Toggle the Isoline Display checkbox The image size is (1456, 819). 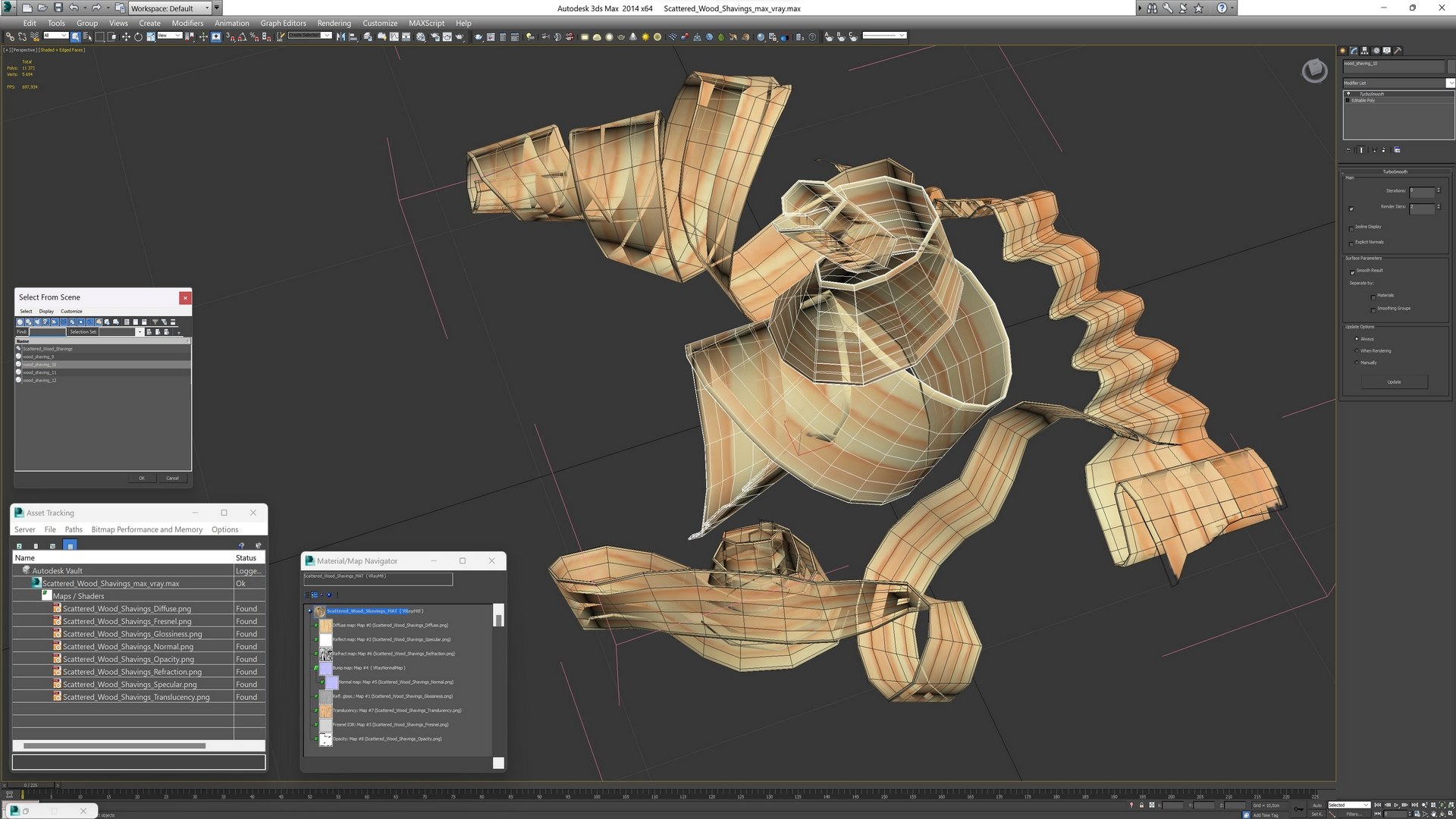point(1351,227)
